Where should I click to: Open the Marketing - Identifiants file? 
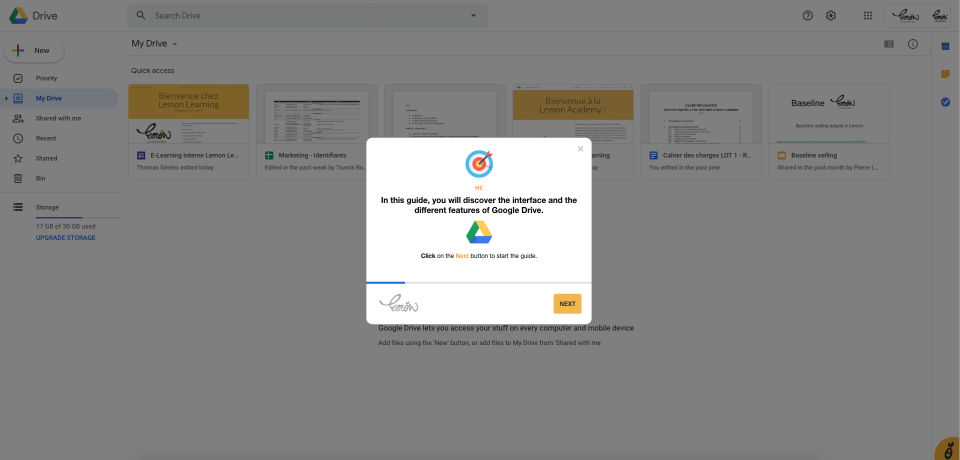coord(317,132)
